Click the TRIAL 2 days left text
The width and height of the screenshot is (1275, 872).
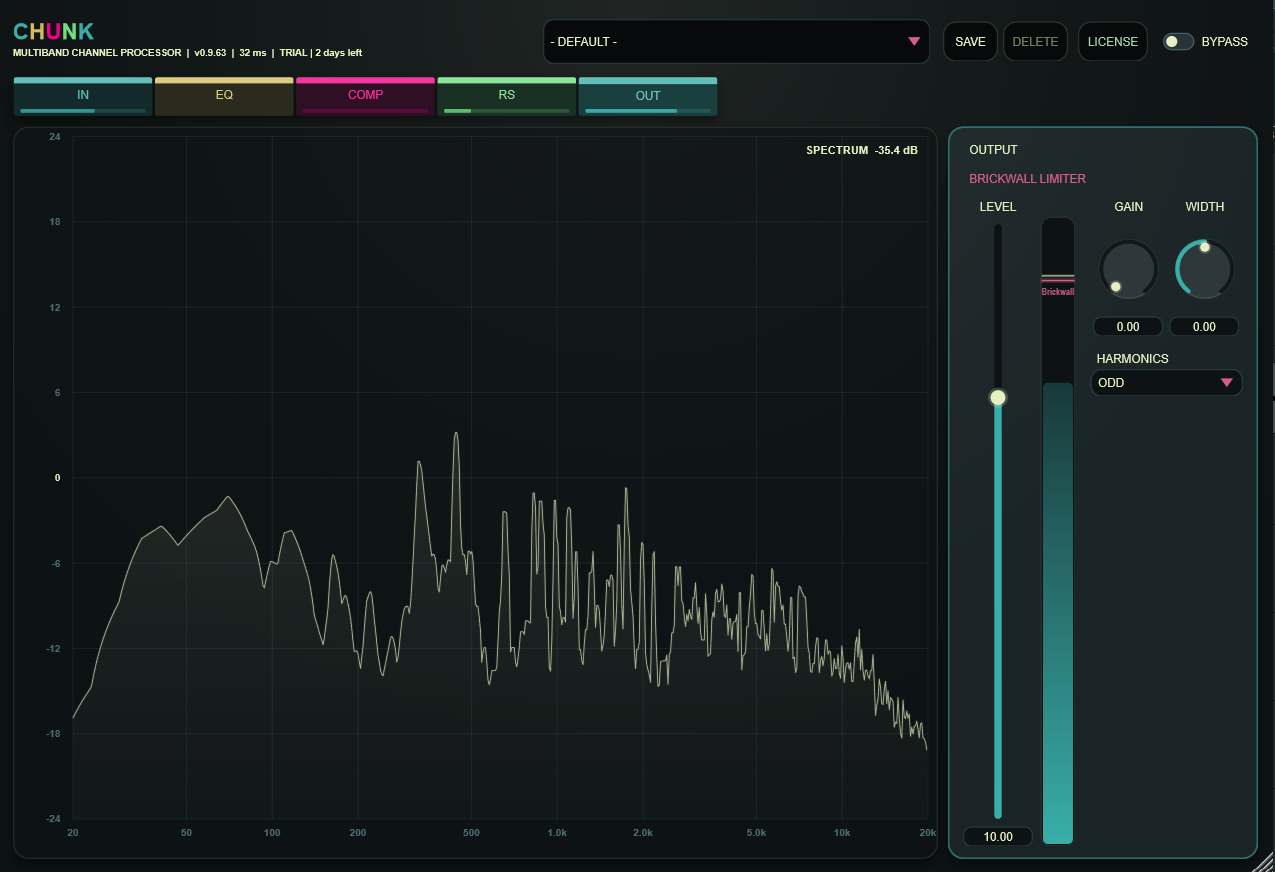pos(320,53)
